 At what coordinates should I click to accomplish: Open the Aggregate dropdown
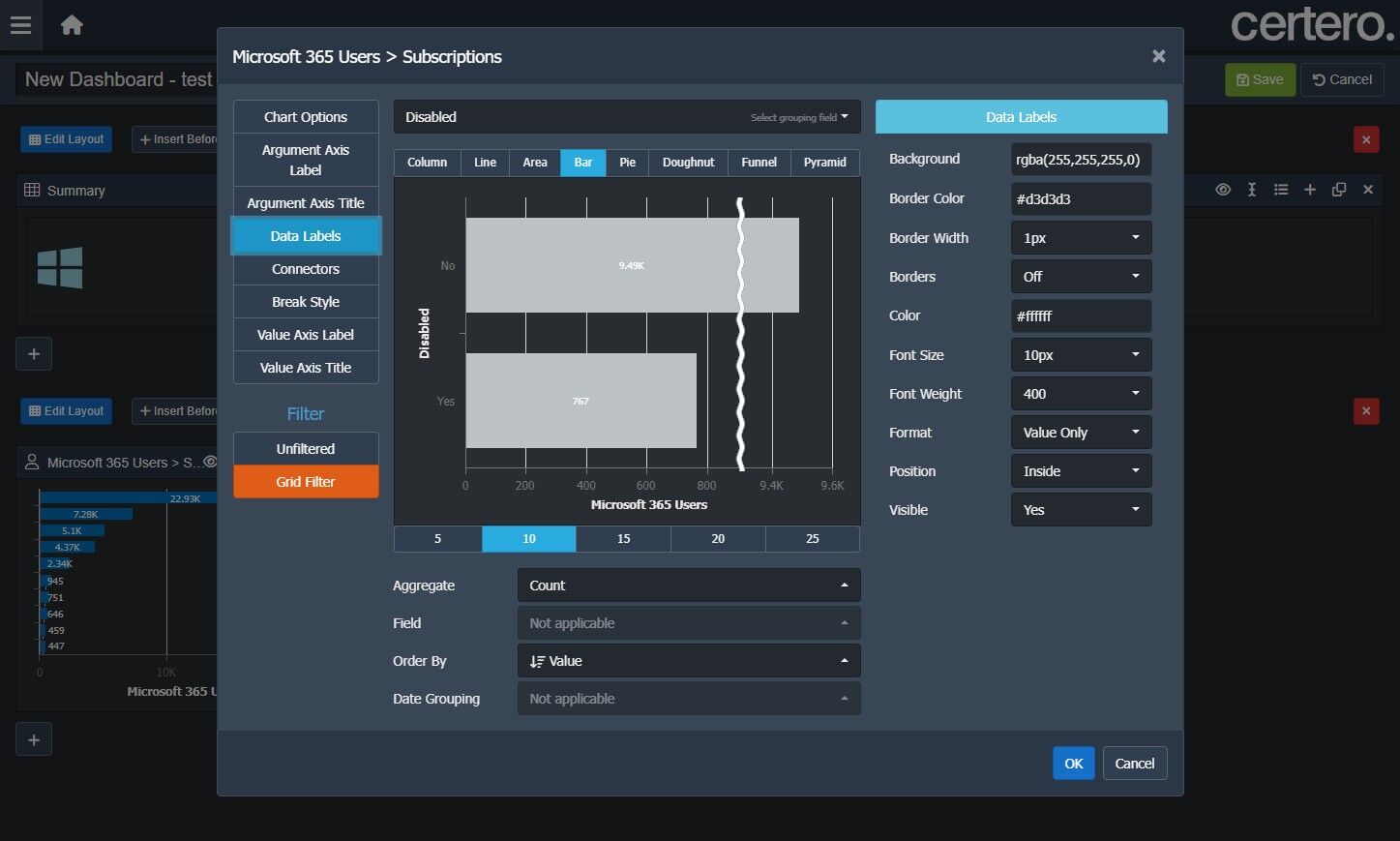point(689,586)
